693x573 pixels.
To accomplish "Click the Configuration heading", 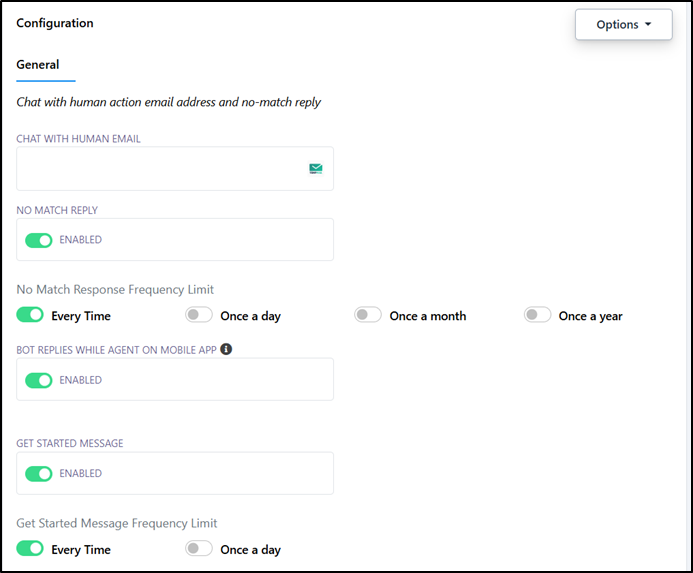I will click(x=55, y=23).
